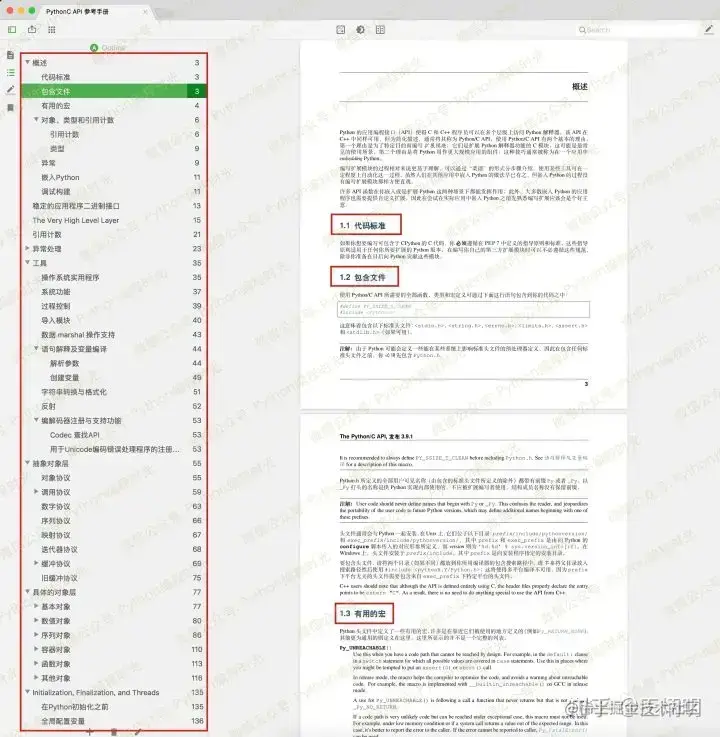Screen dimensions: 720x737
Task: Collapse 对象、类型和引用计数 outline node
Action: pos(36,119)
